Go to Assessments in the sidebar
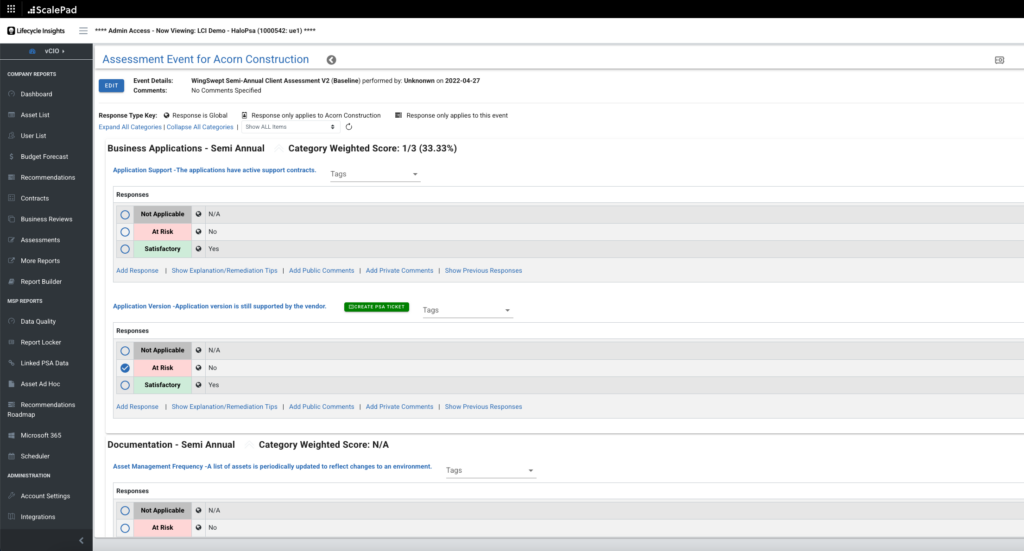Image resolution: width=1024 pixels, height=551 pixels. click(x=40, y=240)
